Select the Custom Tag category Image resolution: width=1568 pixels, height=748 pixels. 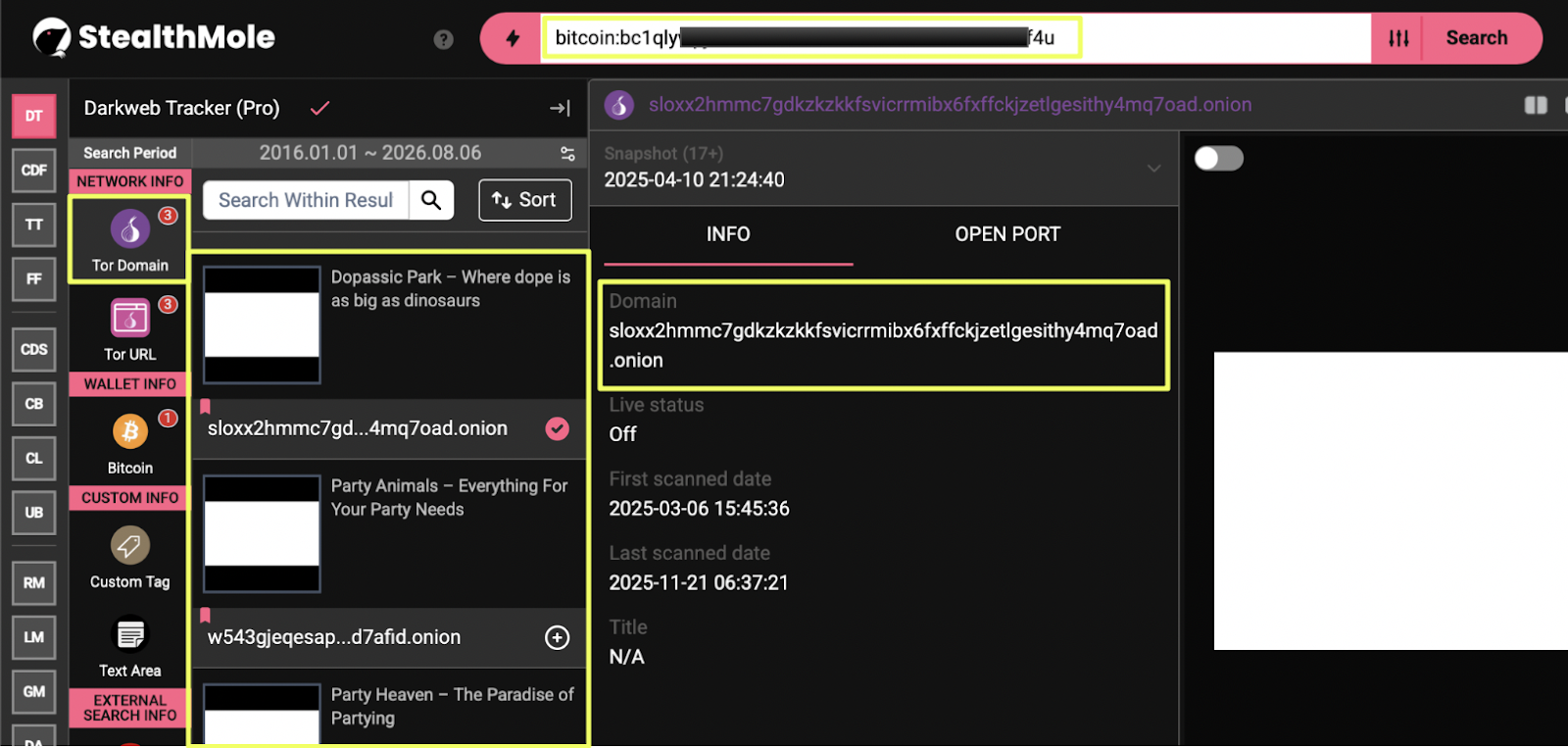point(129,557)
